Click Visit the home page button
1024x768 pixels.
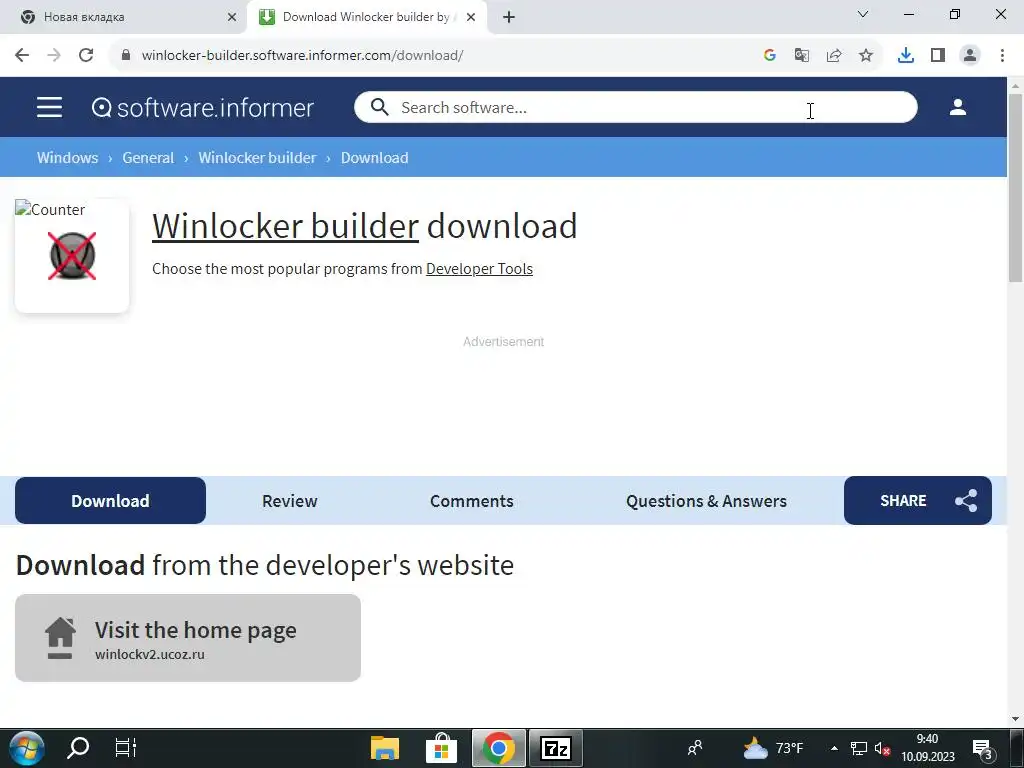pyautogui.click(x=188, y=638)
